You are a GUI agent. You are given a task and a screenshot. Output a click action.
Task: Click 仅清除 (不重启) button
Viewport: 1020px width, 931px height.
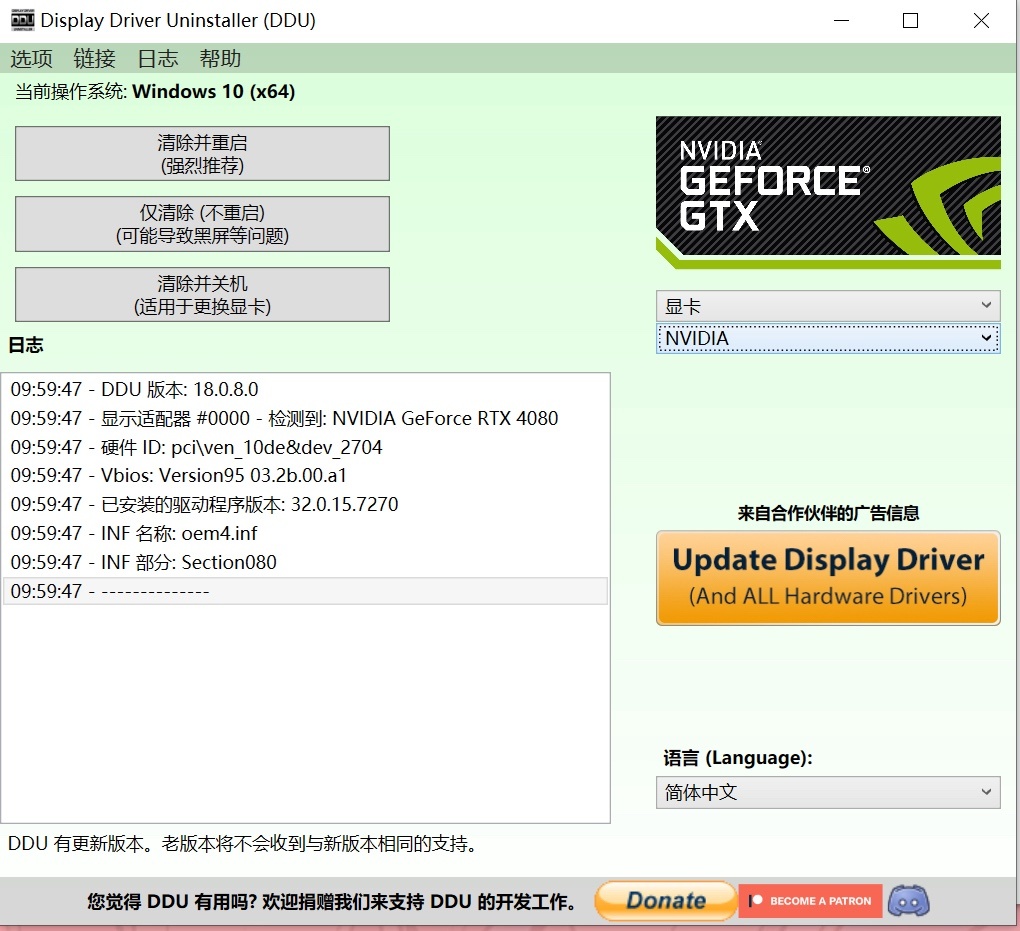202,224
